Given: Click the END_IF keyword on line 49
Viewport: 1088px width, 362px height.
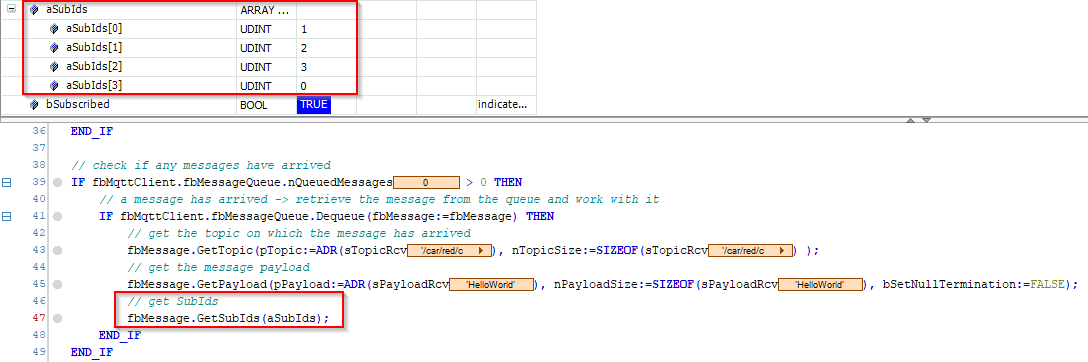Looking at the screenshot, I should [x=92, y=352].
